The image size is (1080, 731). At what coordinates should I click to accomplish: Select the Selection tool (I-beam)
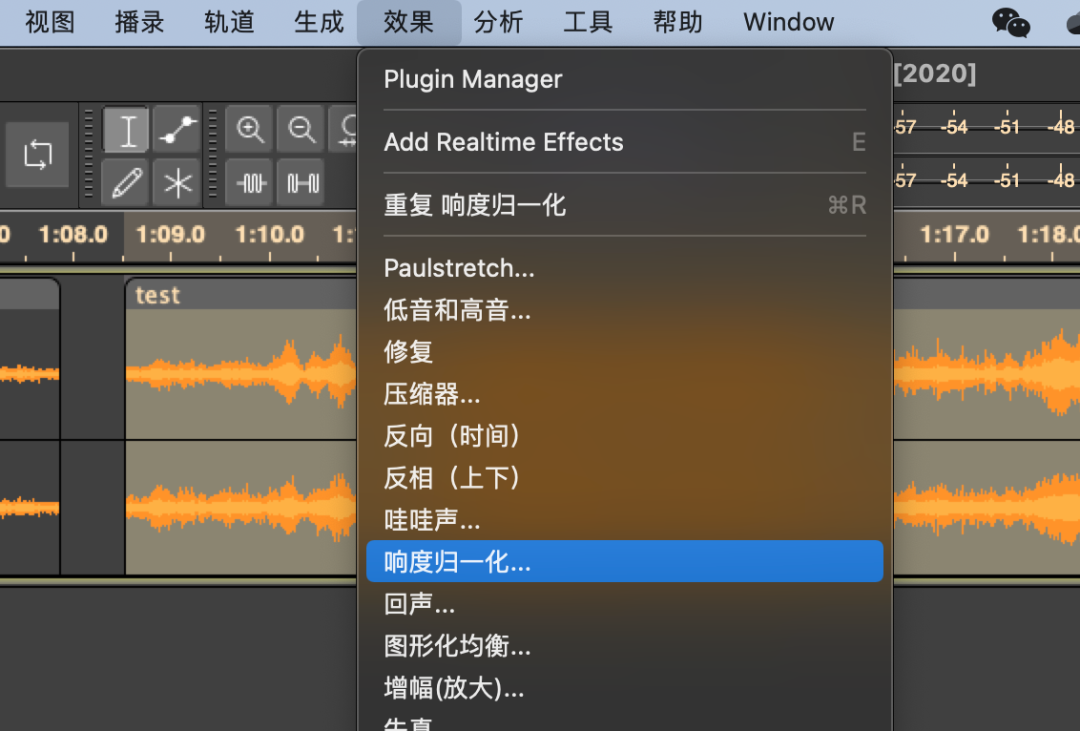[x=126, y=130]
